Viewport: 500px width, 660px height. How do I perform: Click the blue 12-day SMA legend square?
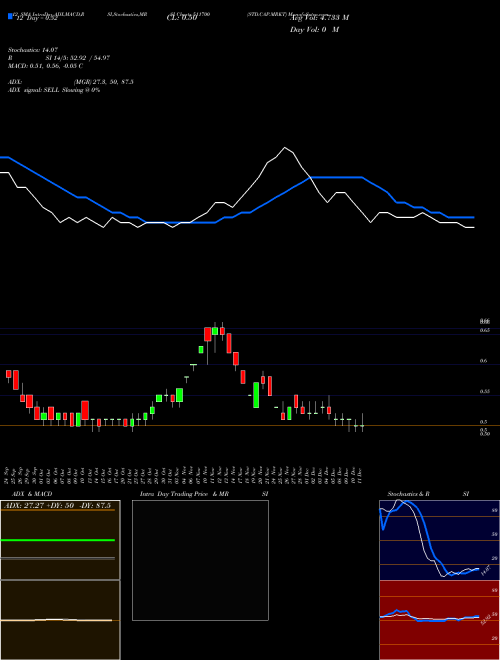pyautogui.click(x=10, y=16)
